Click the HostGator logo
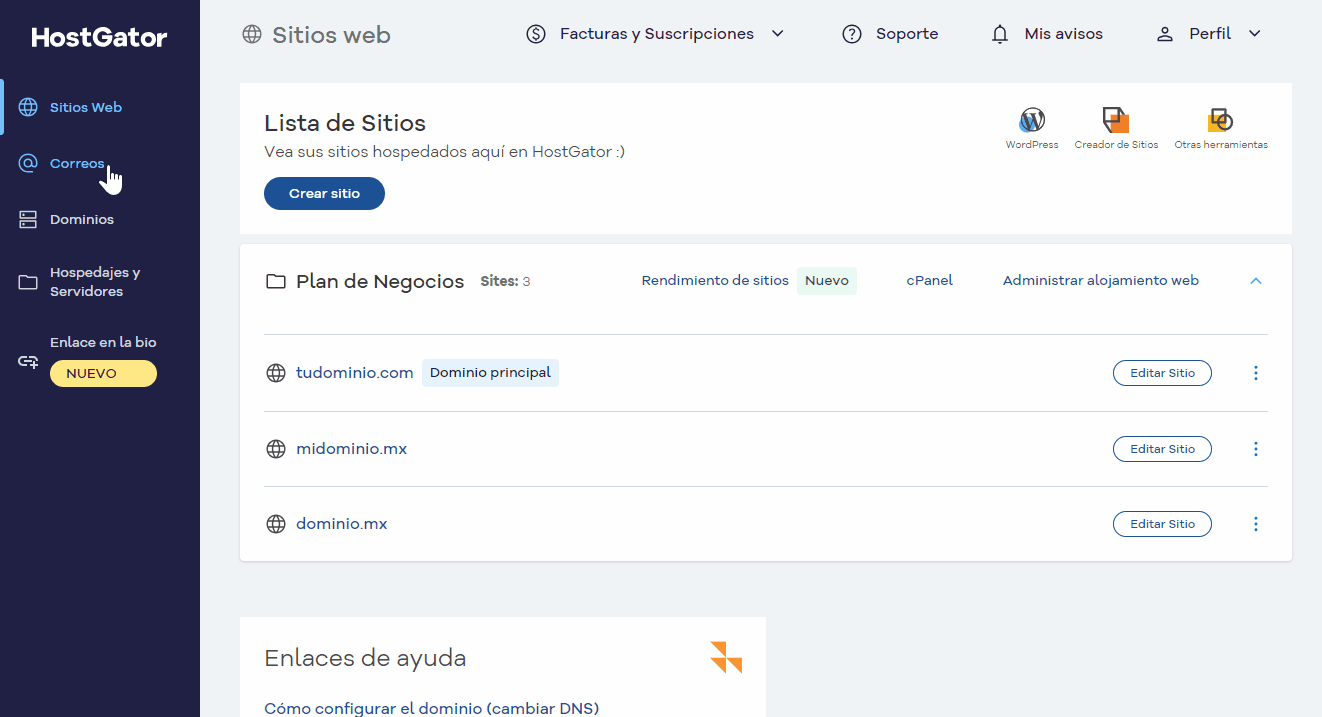Image resolution: width=1322 pixels, height=717 pixels. click(x=99, y=38)
